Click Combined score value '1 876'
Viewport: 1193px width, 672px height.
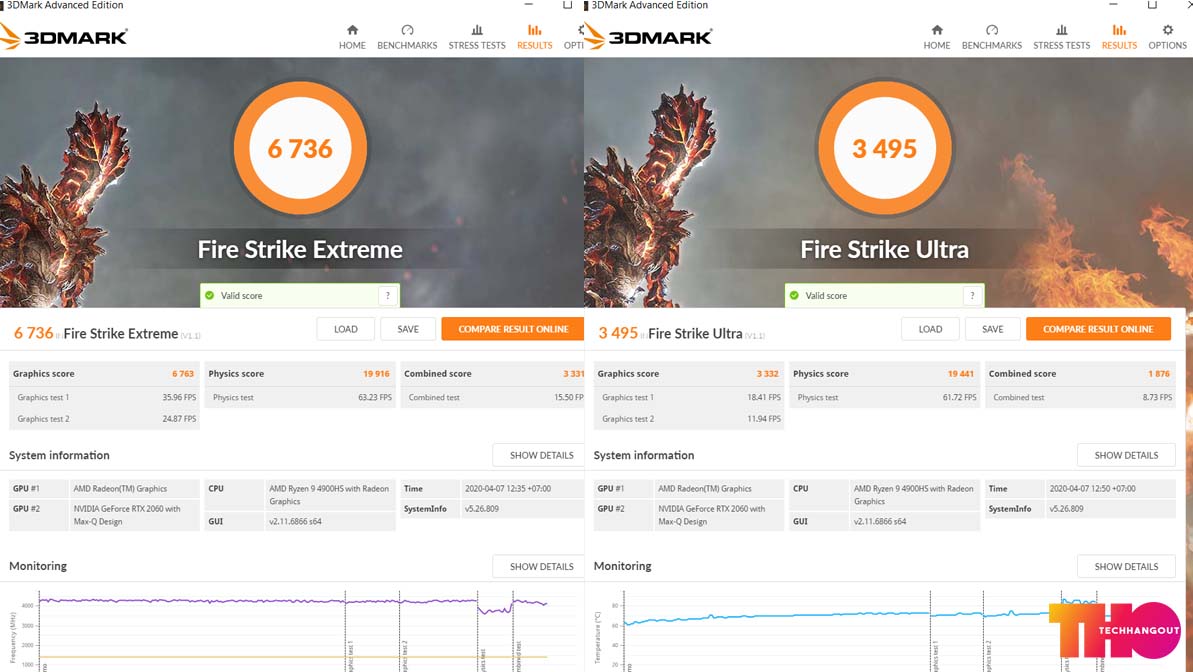[1159, 374]
